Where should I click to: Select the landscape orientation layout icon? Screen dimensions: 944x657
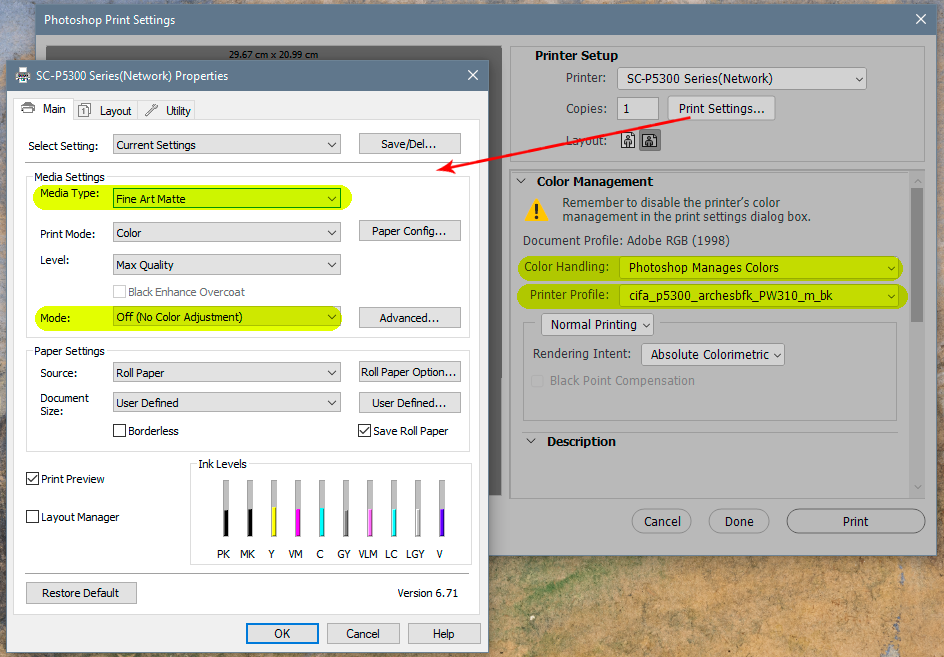(x=650, y=140)
